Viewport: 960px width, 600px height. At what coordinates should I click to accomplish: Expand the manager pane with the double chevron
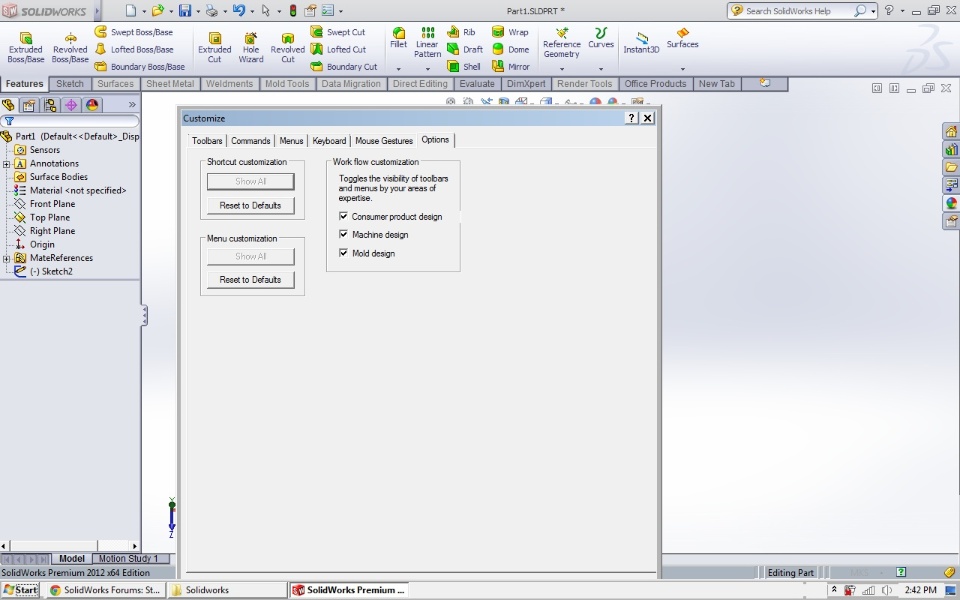click(132, 105)
